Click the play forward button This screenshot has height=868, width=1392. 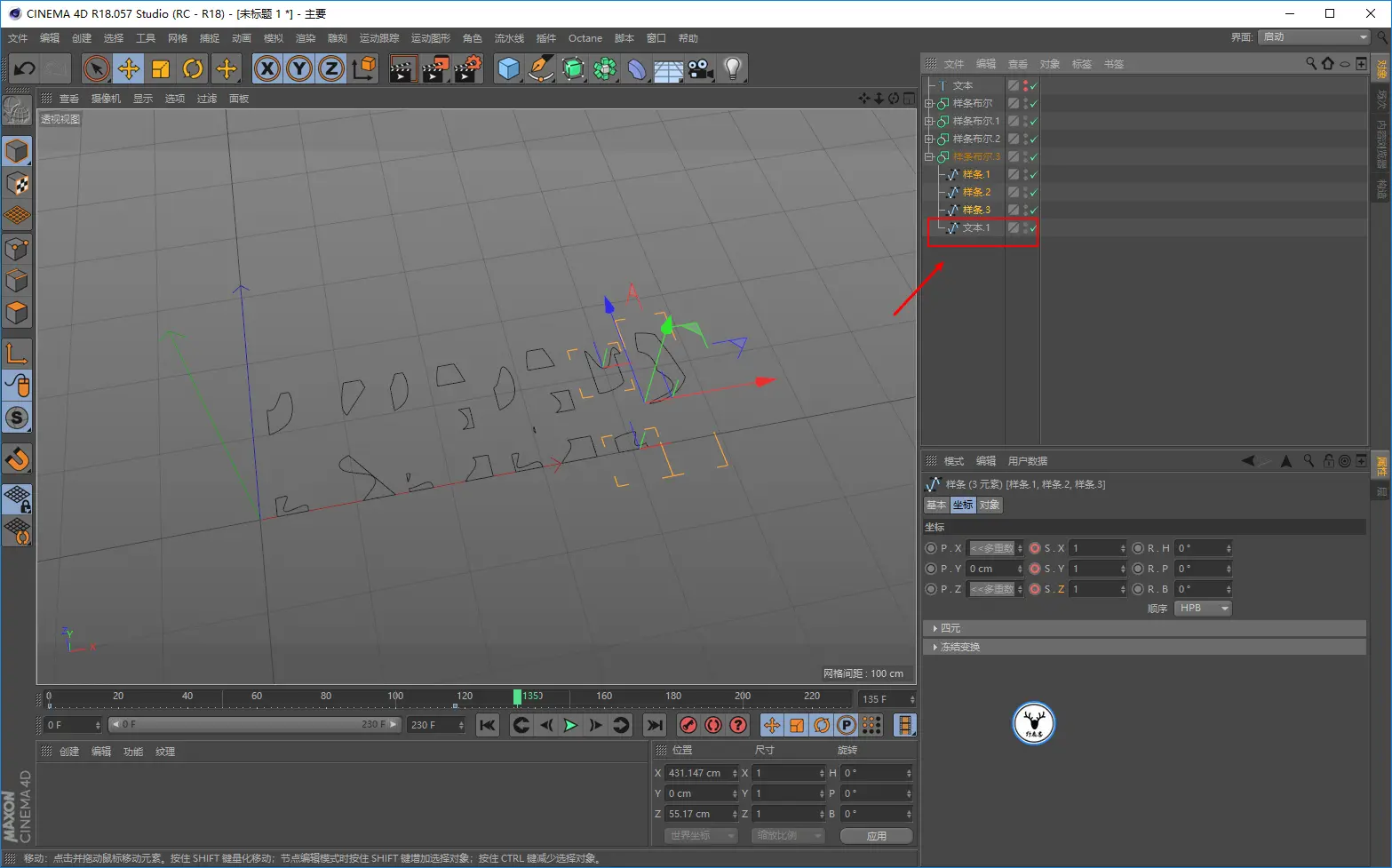click(x=570, y=725)
